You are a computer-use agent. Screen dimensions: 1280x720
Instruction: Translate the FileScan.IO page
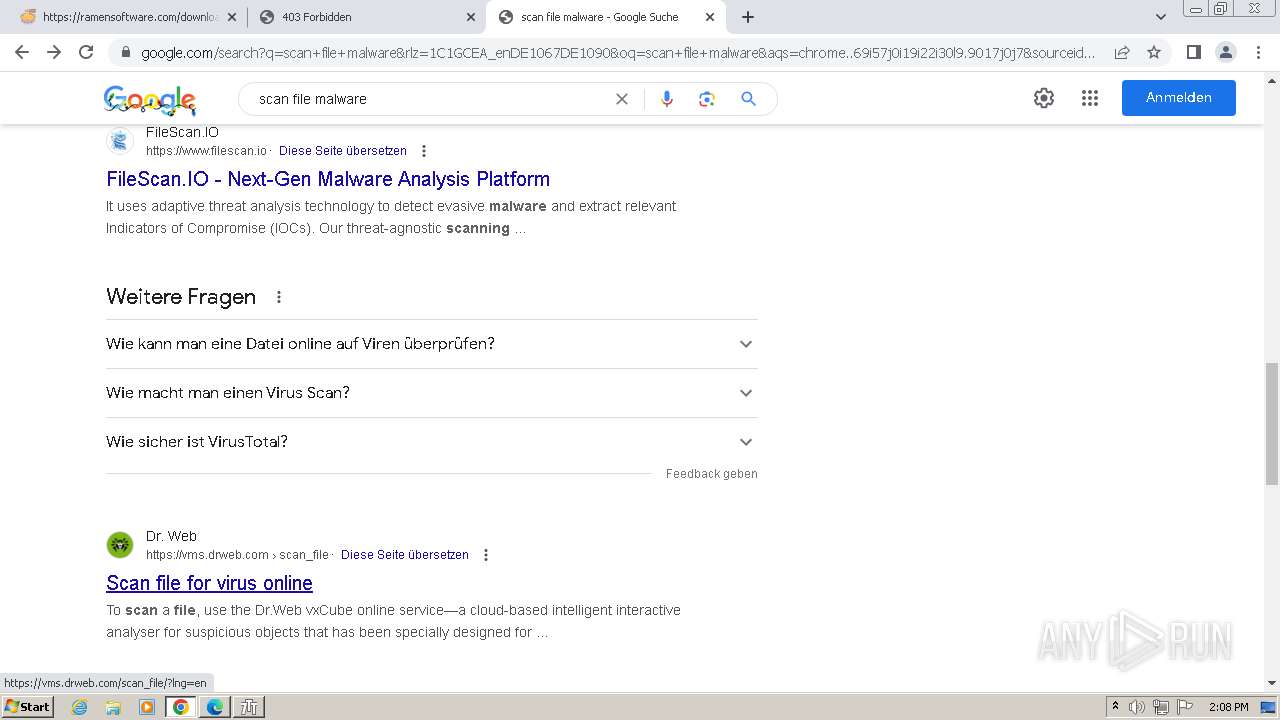click(x=343, y=151)
